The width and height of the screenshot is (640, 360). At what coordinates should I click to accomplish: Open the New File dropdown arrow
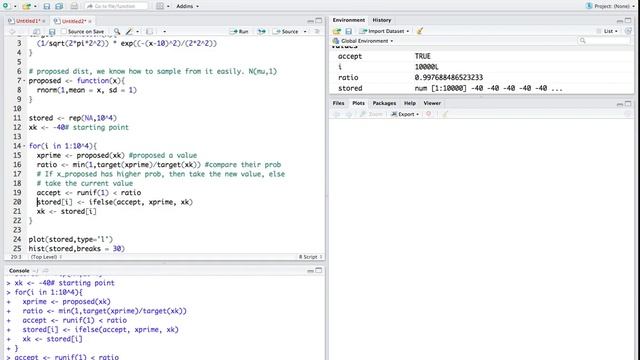[x=15, y=7]
